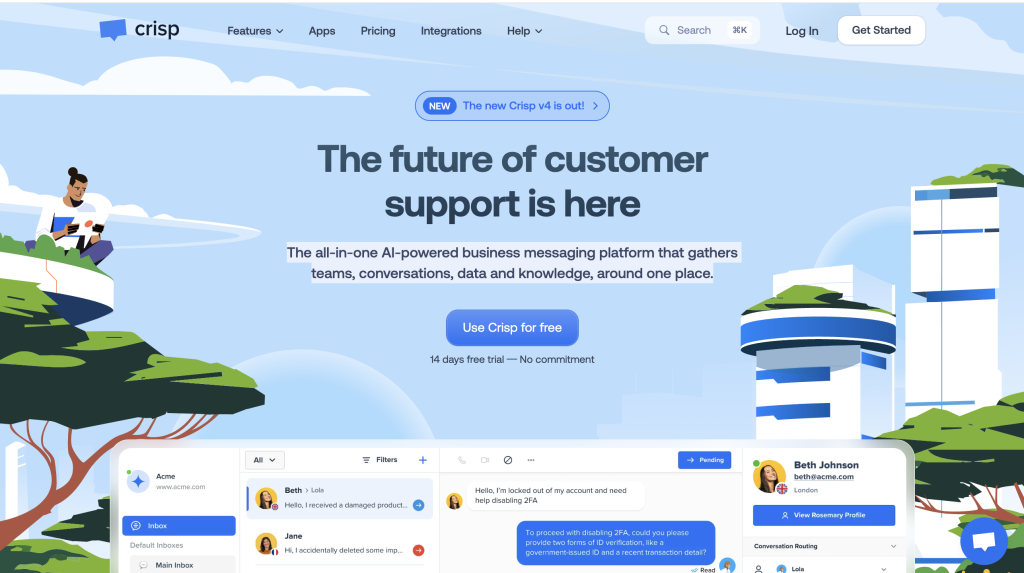Expand the Features dropdown menu
This screenshot has width=1024, height=573.
coord(255,31)
